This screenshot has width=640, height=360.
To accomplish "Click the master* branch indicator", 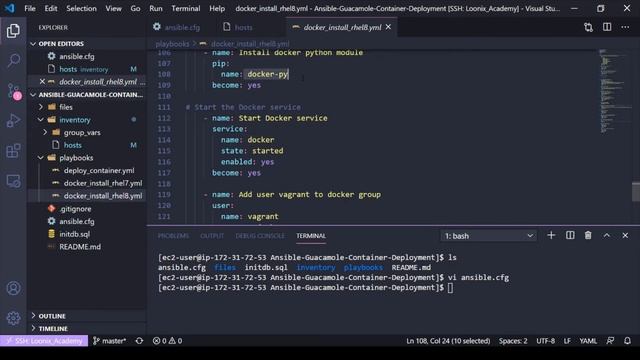I will coord(109,341).
